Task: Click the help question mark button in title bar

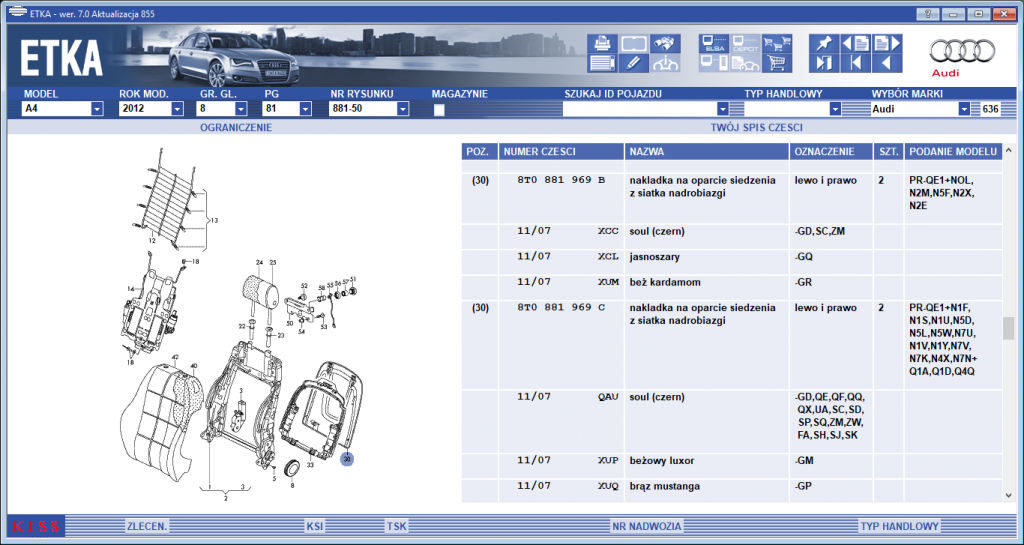Action: click(x=928, y=13)
